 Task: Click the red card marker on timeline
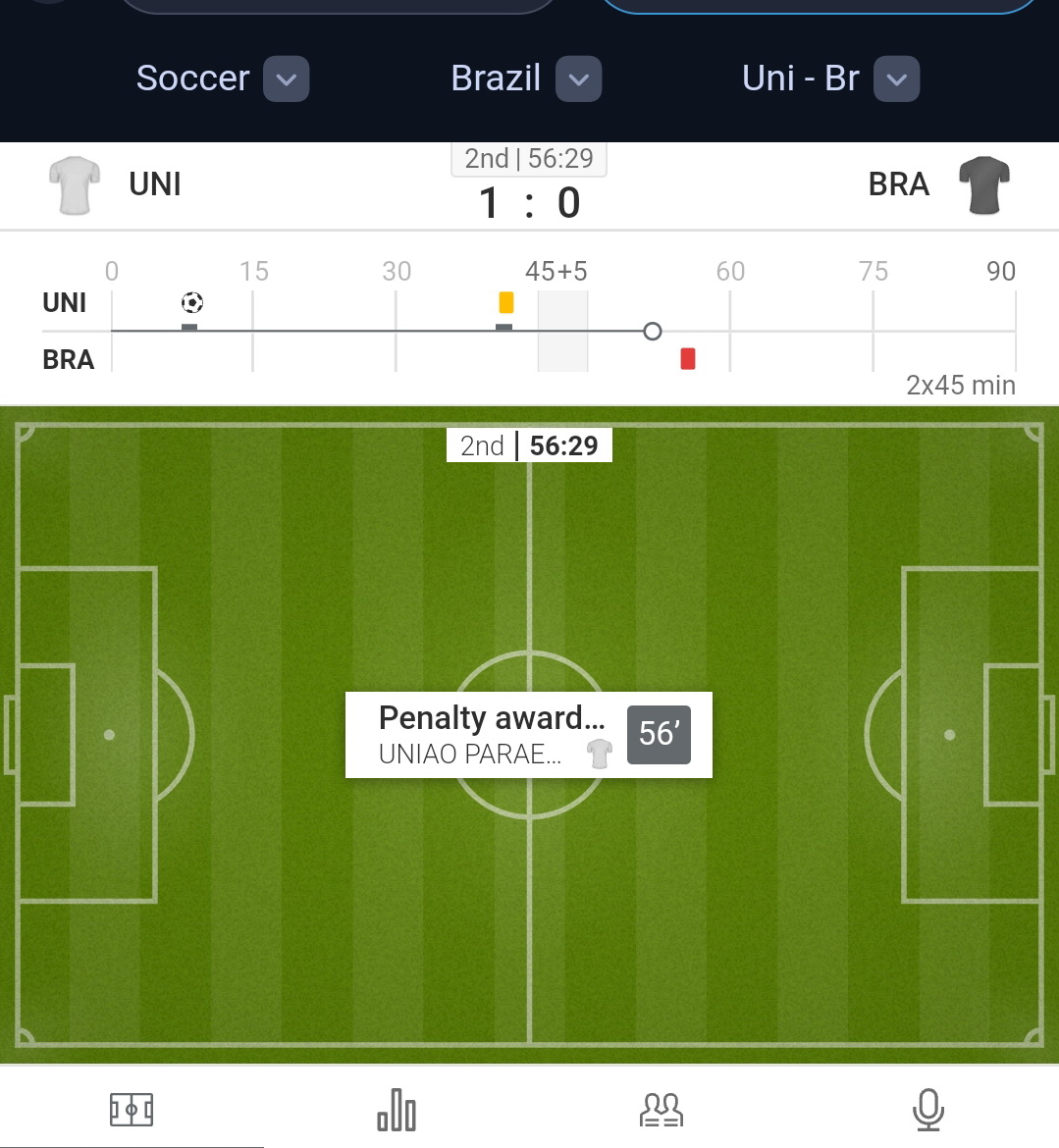click(x=688, y=358)
